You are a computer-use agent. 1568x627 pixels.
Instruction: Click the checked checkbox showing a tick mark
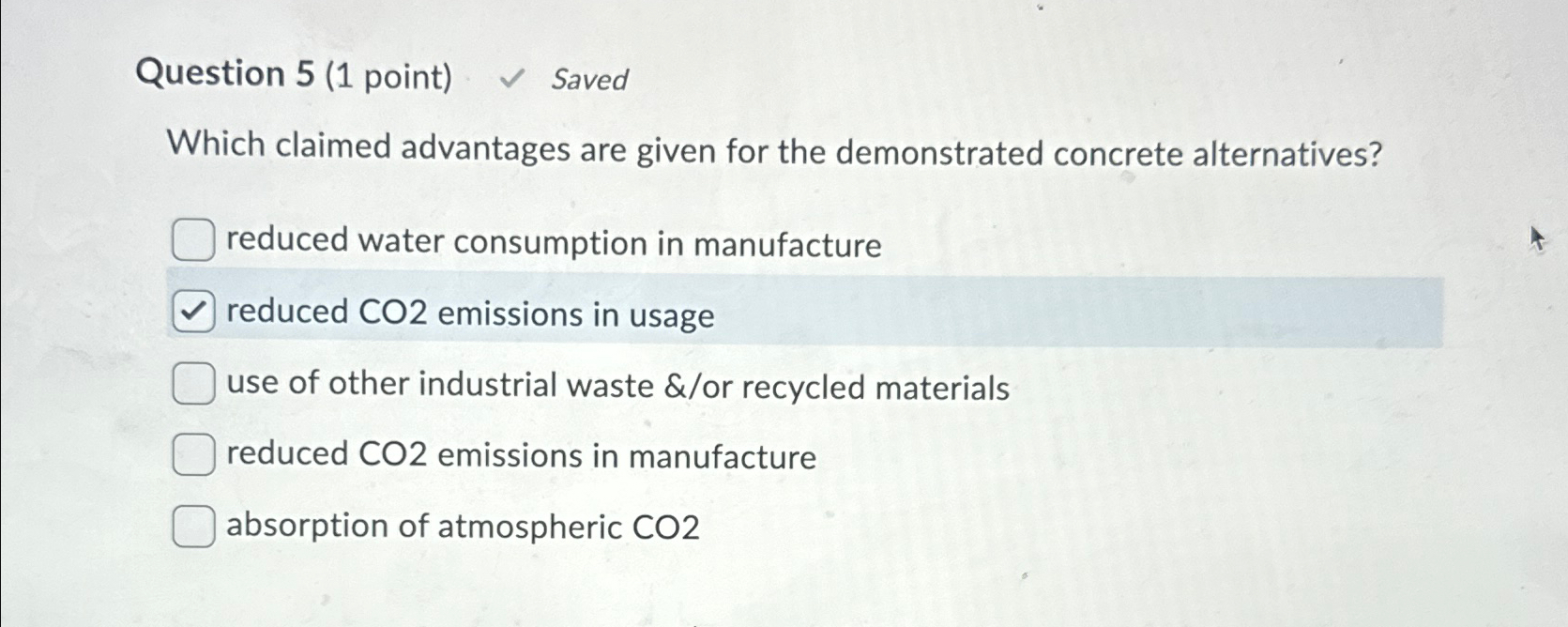(195, 312)
